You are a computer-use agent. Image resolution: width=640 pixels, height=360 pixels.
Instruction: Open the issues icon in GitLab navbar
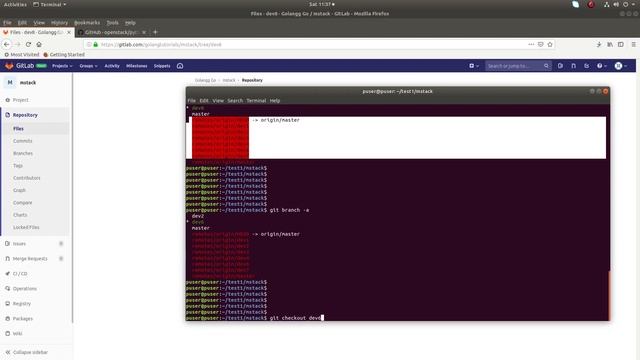pos(560,66)
